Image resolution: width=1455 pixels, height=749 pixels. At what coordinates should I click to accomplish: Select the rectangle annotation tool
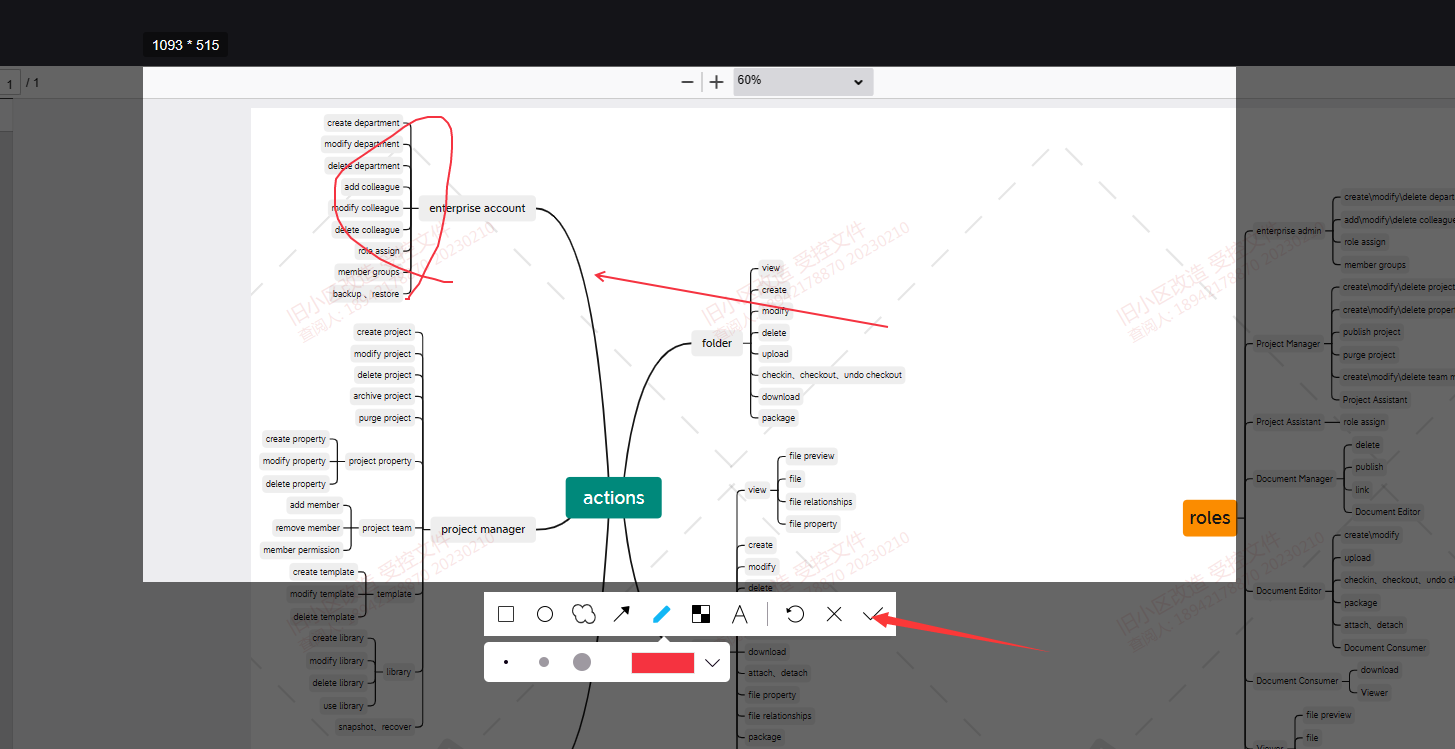(x=506, y=614)
